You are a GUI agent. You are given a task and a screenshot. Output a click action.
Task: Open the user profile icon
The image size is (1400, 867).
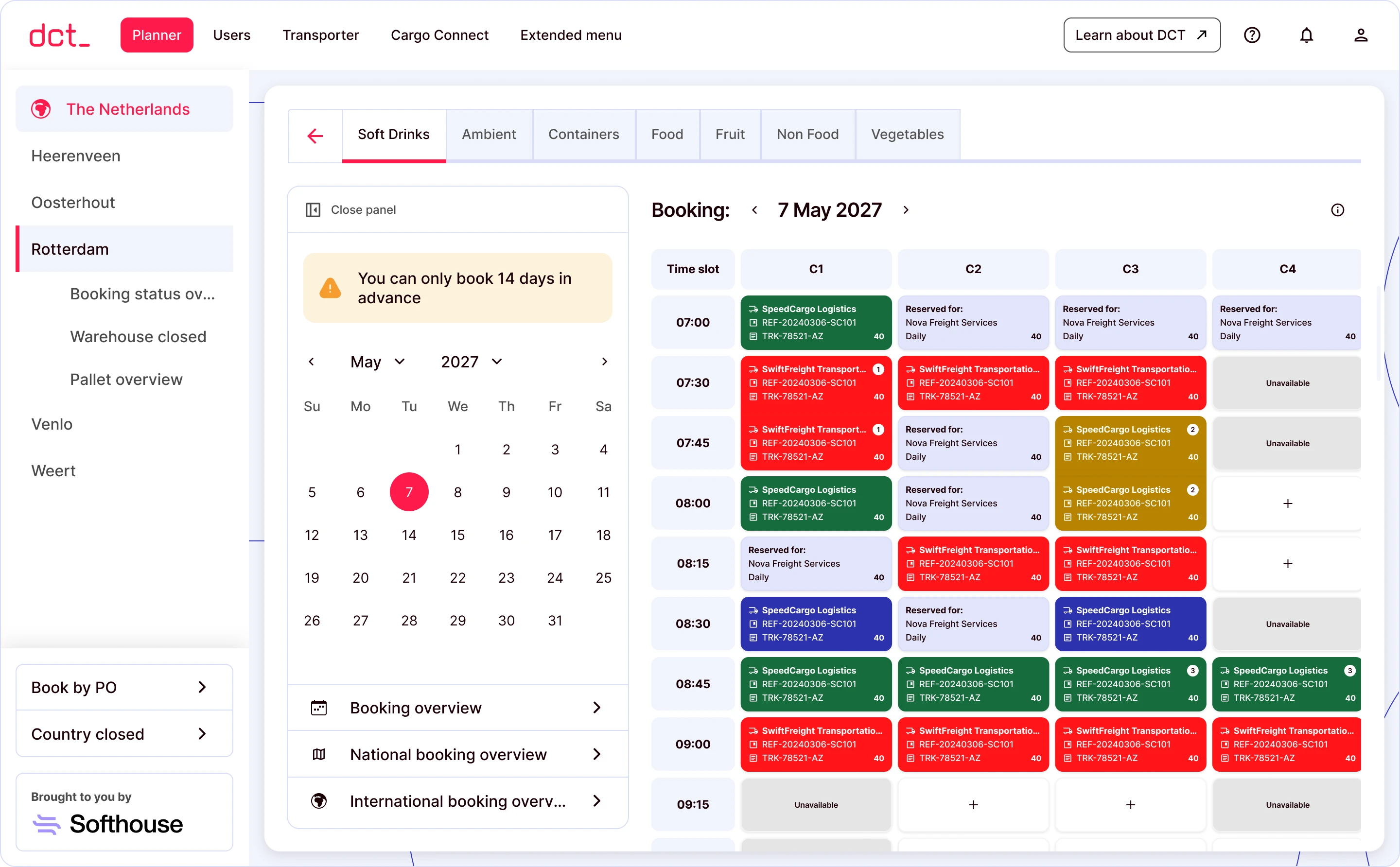coord(1361,35)
